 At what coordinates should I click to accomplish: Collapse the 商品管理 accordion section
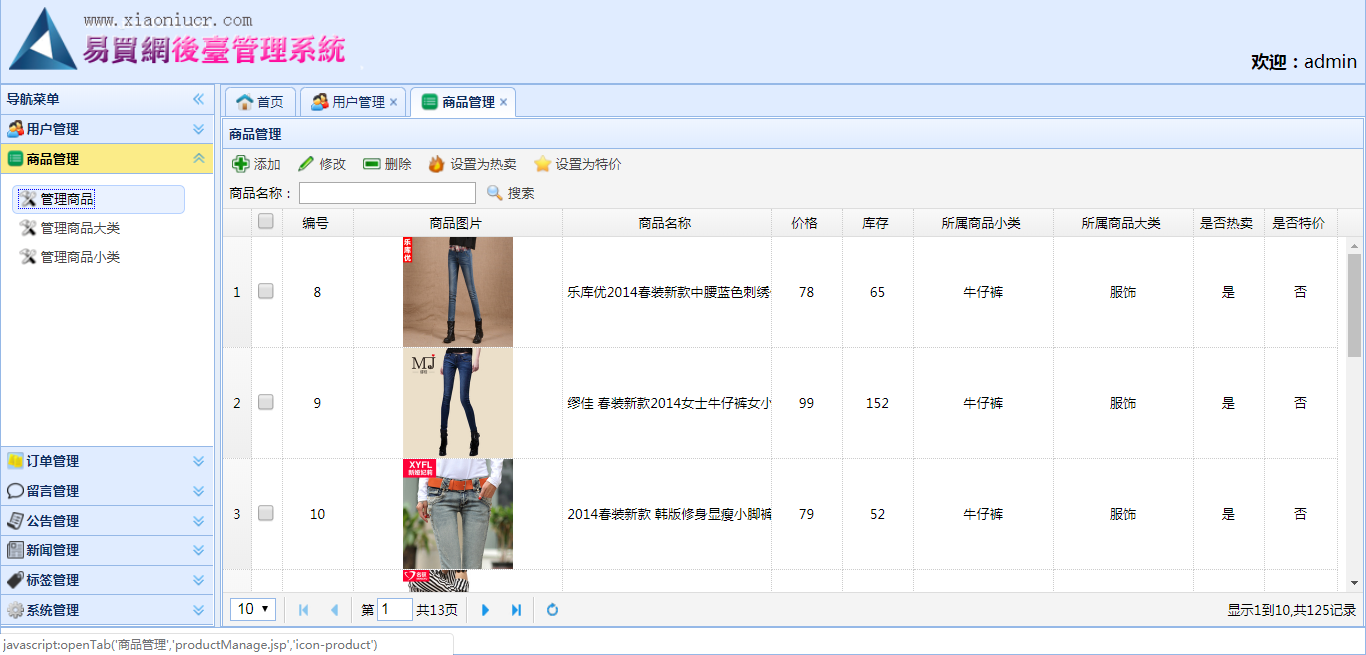198,159
